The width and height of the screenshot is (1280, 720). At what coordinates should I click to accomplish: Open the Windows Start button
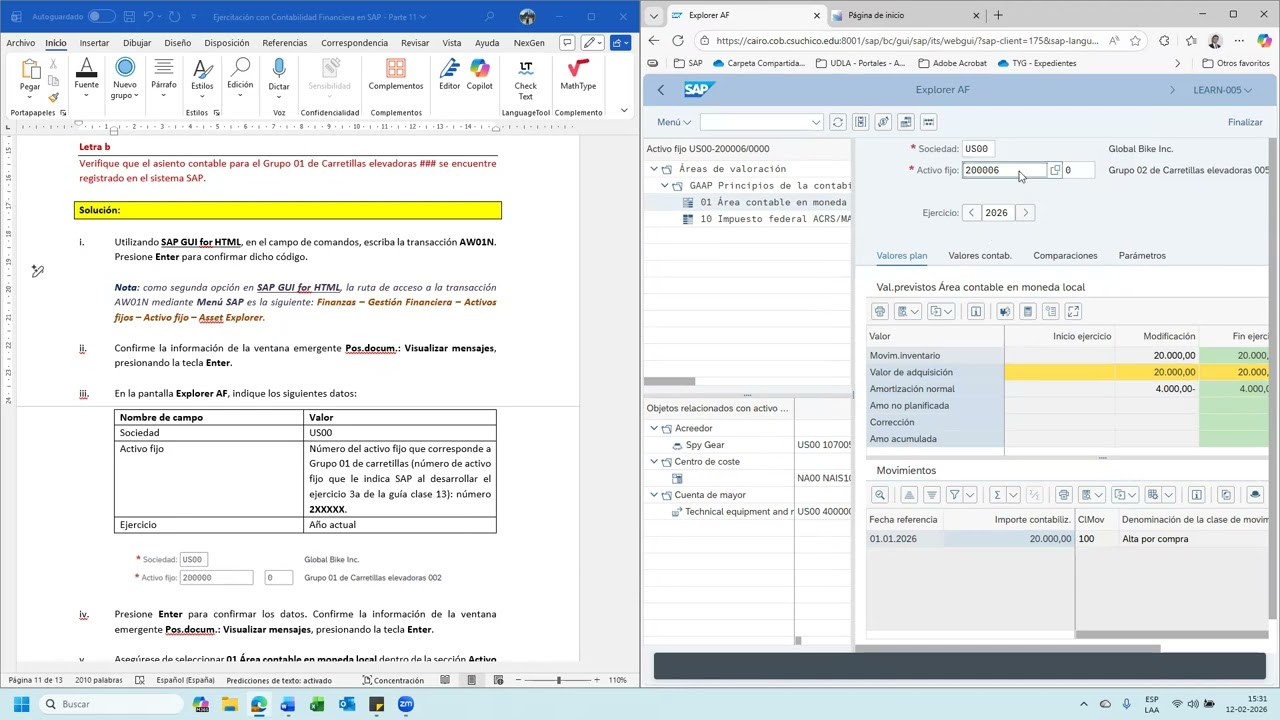pos(21,704)
